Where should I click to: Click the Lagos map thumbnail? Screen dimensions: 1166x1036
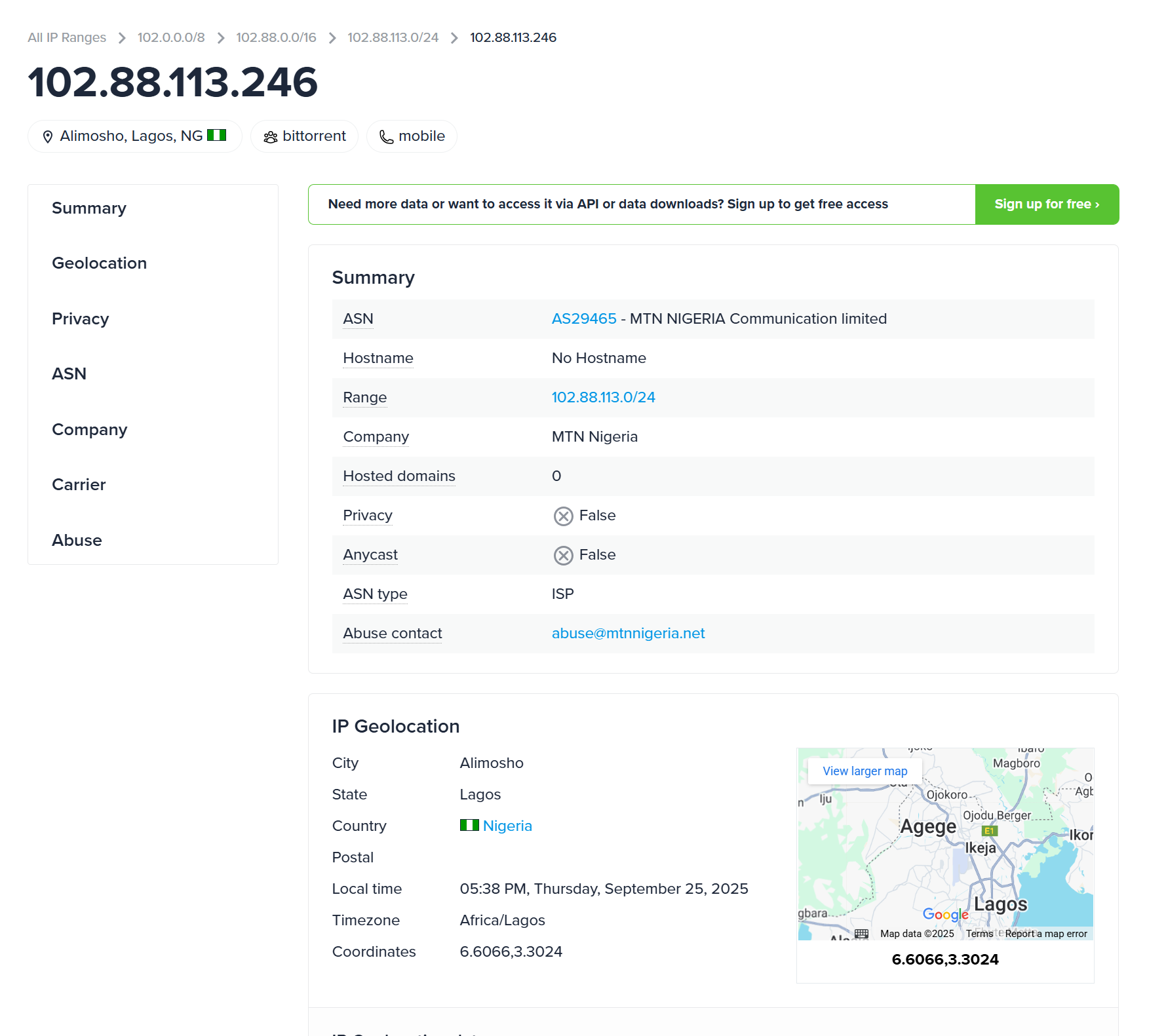click(945, 844)
